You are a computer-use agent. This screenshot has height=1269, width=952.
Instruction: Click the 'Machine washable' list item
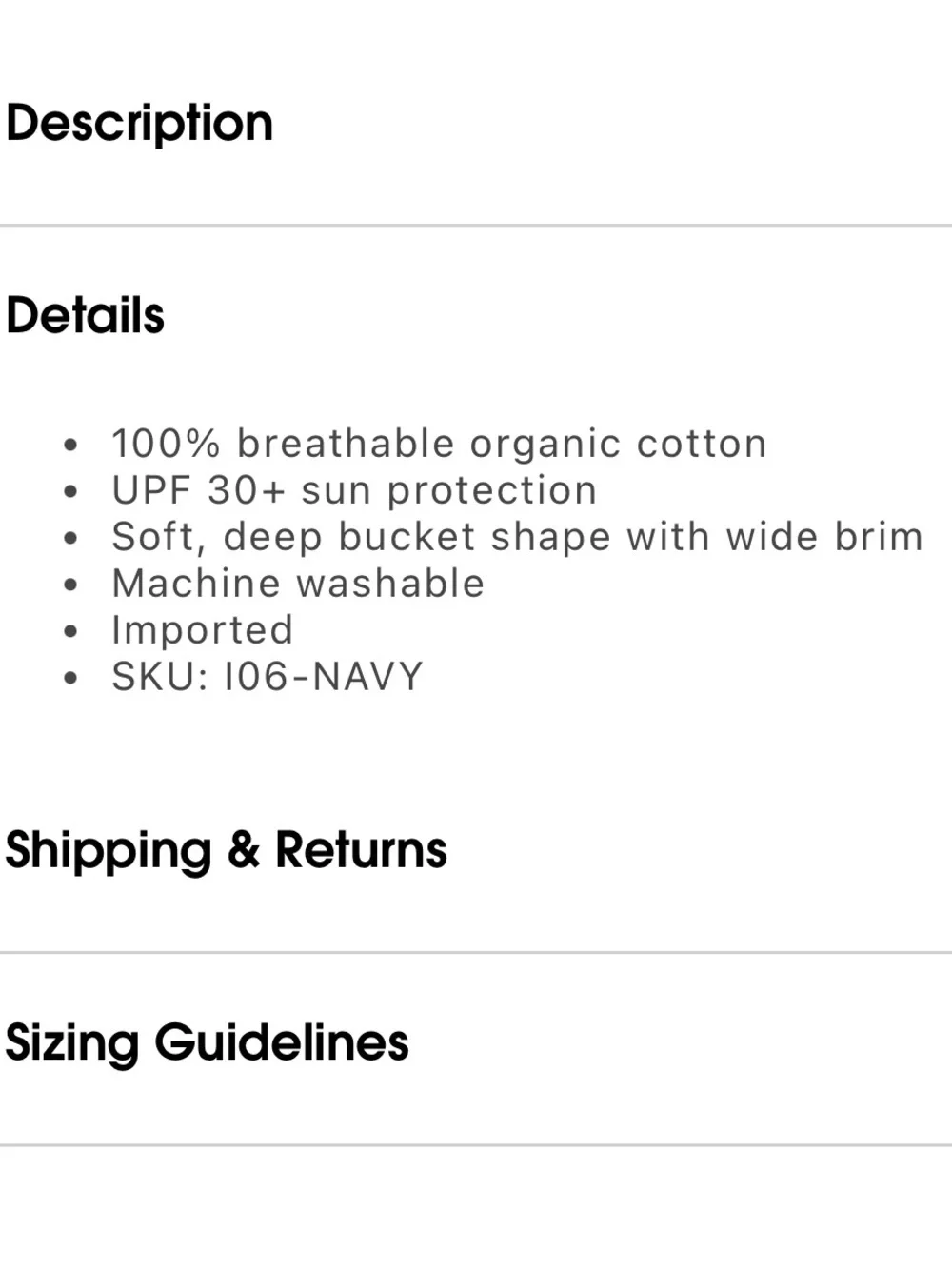coord(298,584)
